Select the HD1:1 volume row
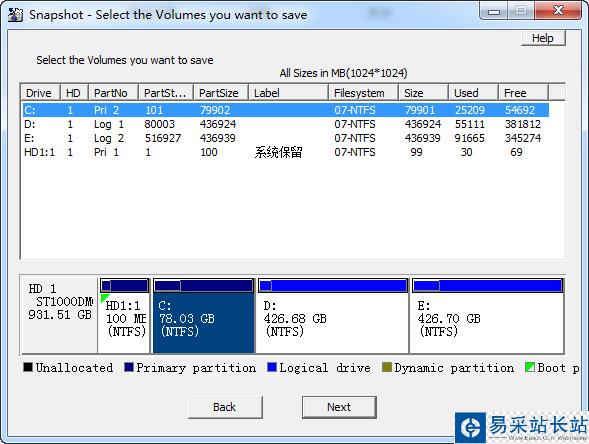Image resolution: width=589 pixels, height=444 pixels. pyautogui.click(x=285, y=152)
